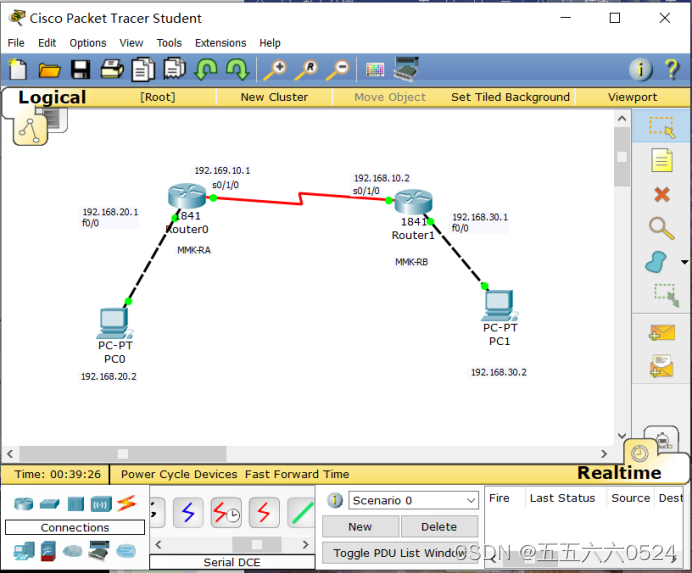692x573 pixels.
Task: Select the Delete tool red X
Action: click(x=661, y=194)
